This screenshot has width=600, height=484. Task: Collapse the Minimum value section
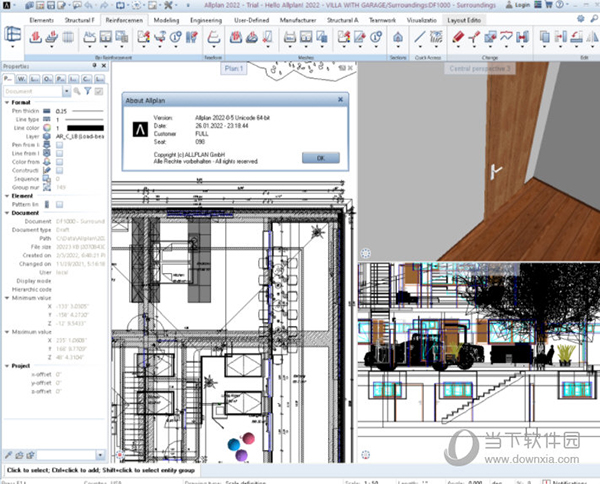[5, 298]
